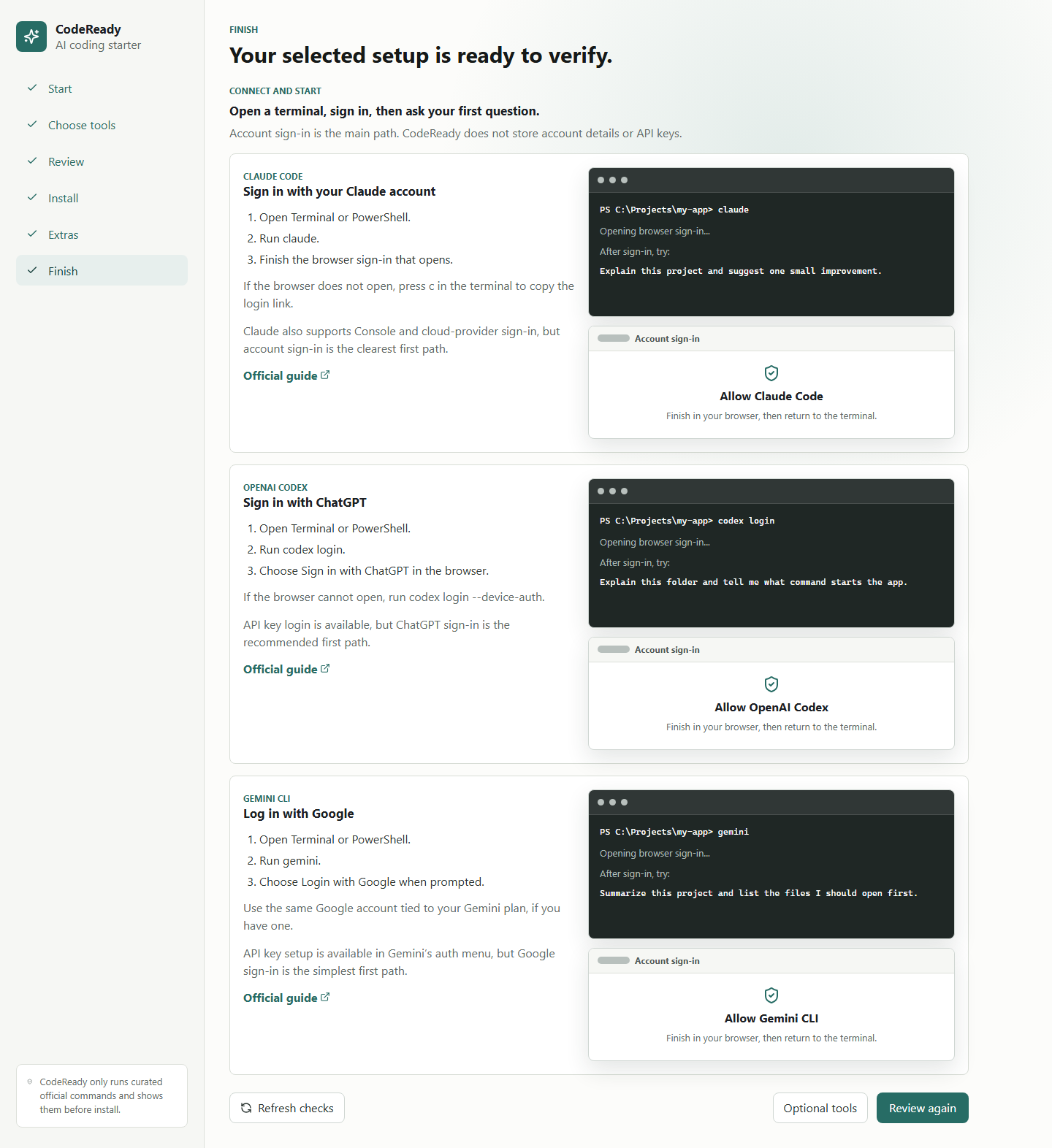Click the "OPENAI CODEX" section label

tap(275, 488)
